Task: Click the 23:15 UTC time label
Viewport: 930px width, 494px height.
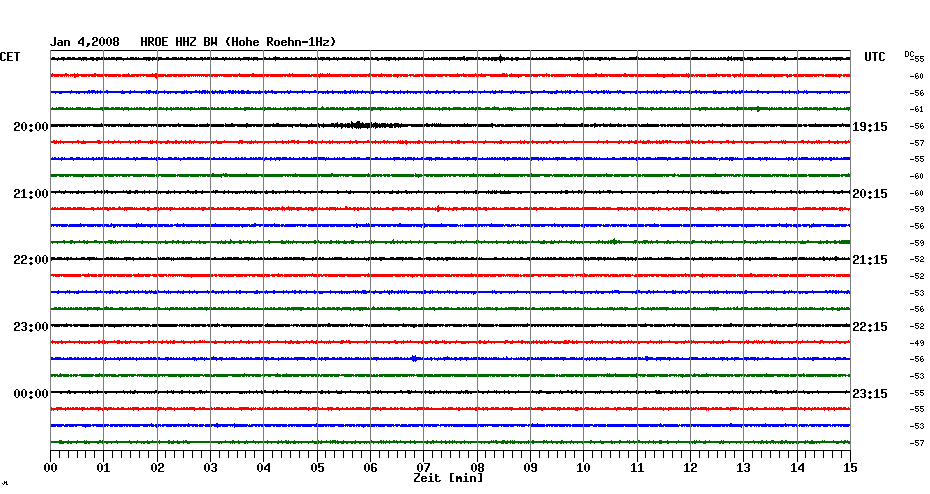Action: click(x=870, y=394)
